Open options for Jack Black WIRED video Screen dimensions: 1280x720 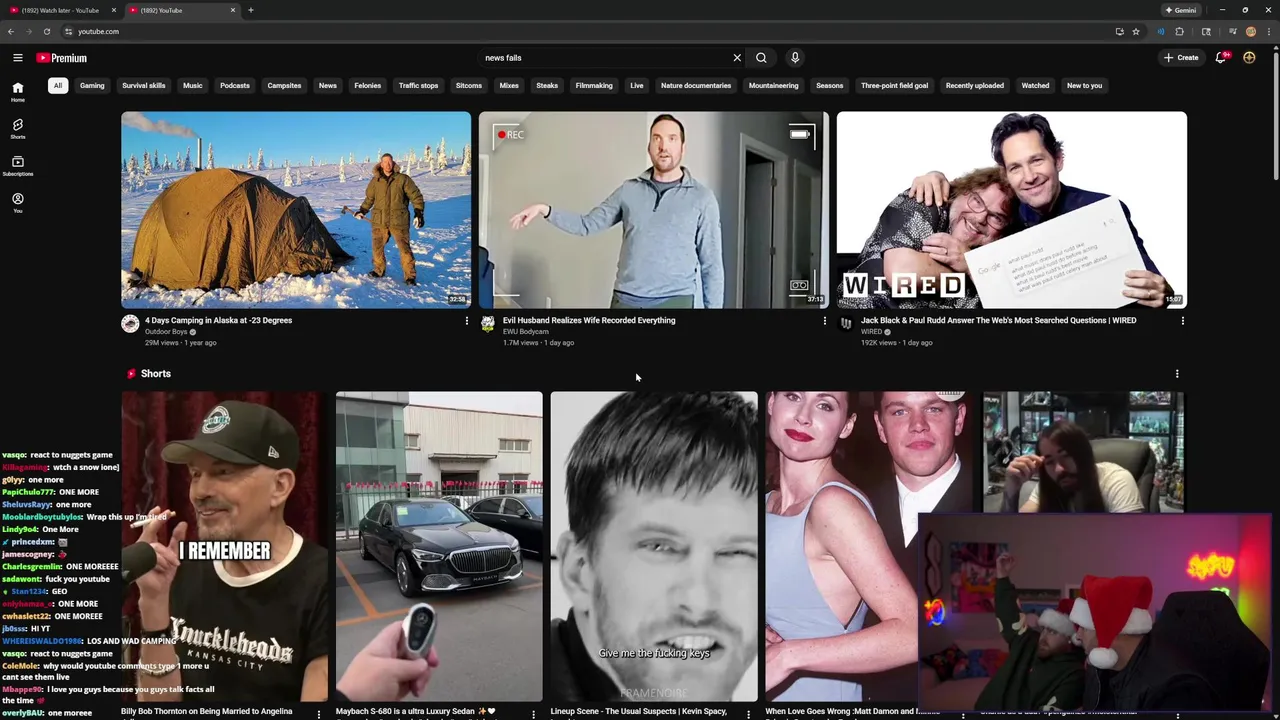(1182, 321)
